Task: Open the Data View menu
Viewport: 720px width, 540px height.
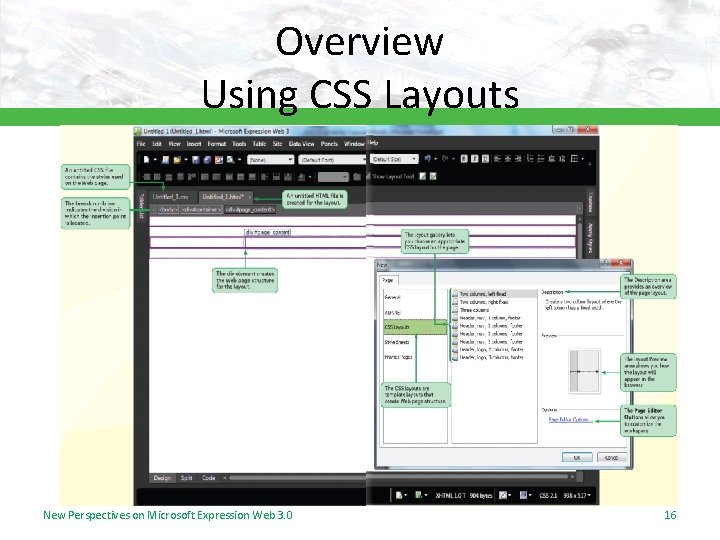Action: (301, 144)
